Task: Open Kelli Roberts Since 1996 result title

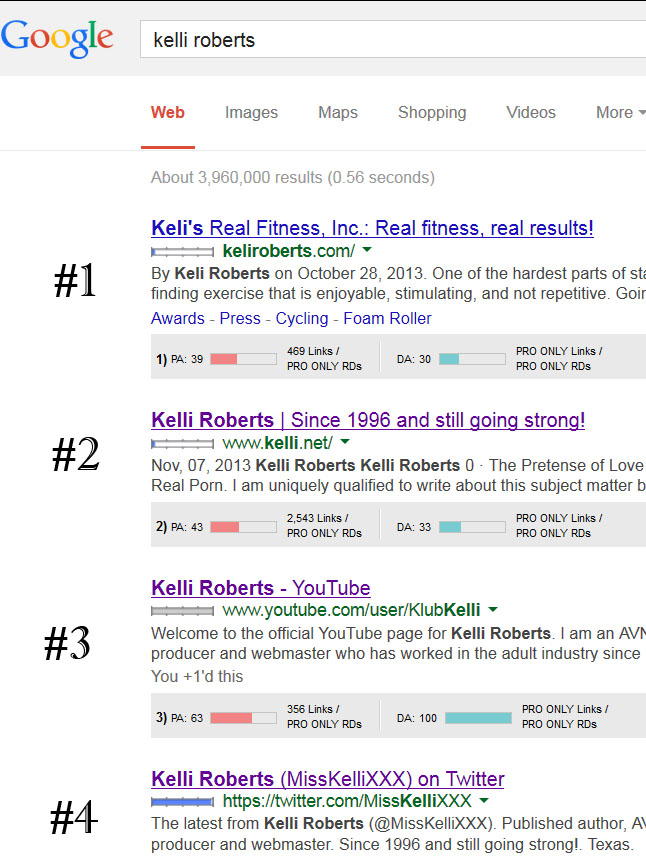Action: pyautogui.click(x=368, y=420)
